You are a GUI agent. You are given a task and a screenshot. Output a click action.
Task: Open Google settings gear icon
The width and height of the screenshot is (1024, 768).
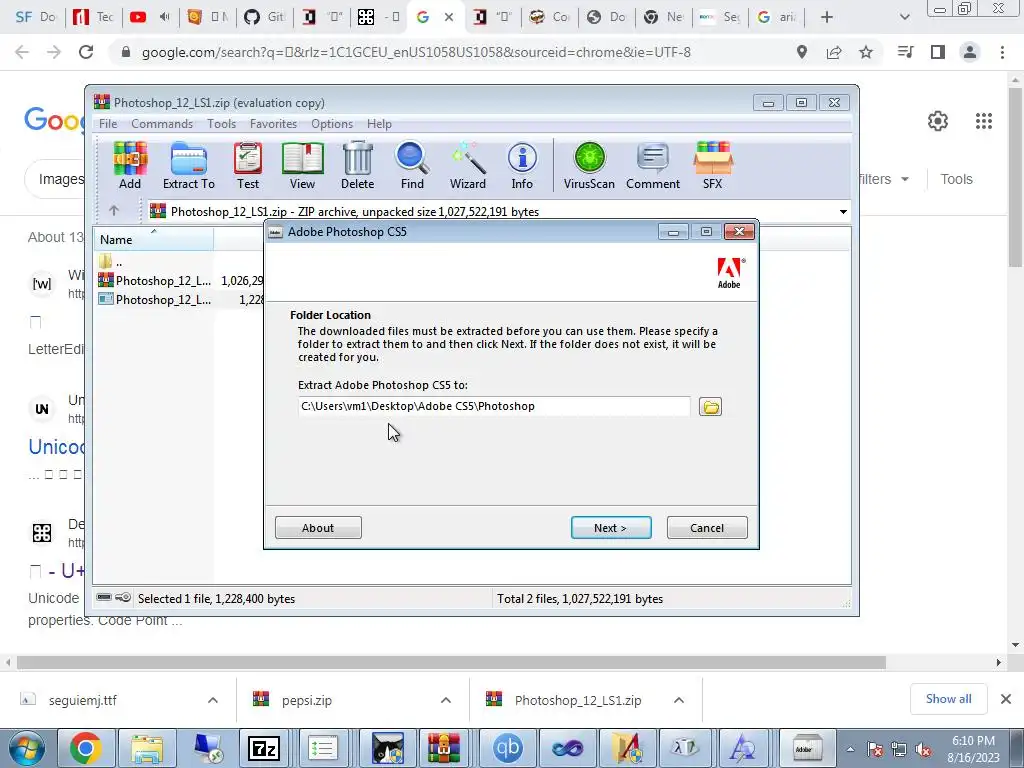938,121
